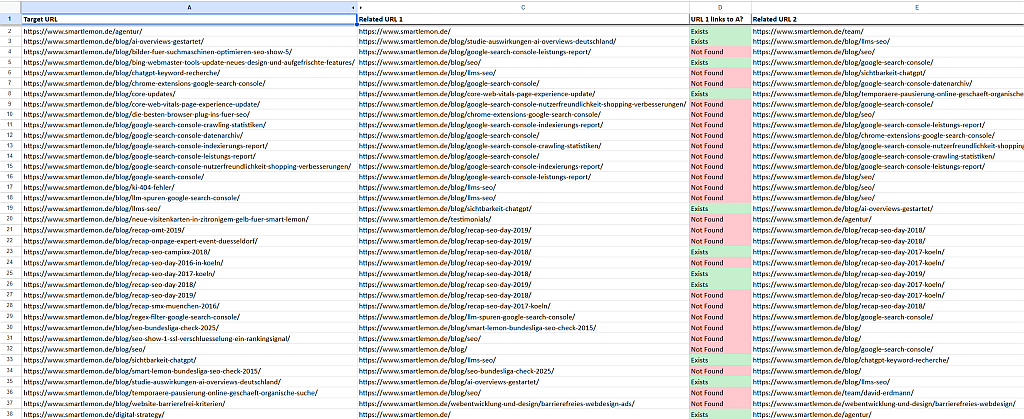Click Related URL 2 cell ending in /team/david-erdmann/

pyautogui.click(x=888, y=393)
